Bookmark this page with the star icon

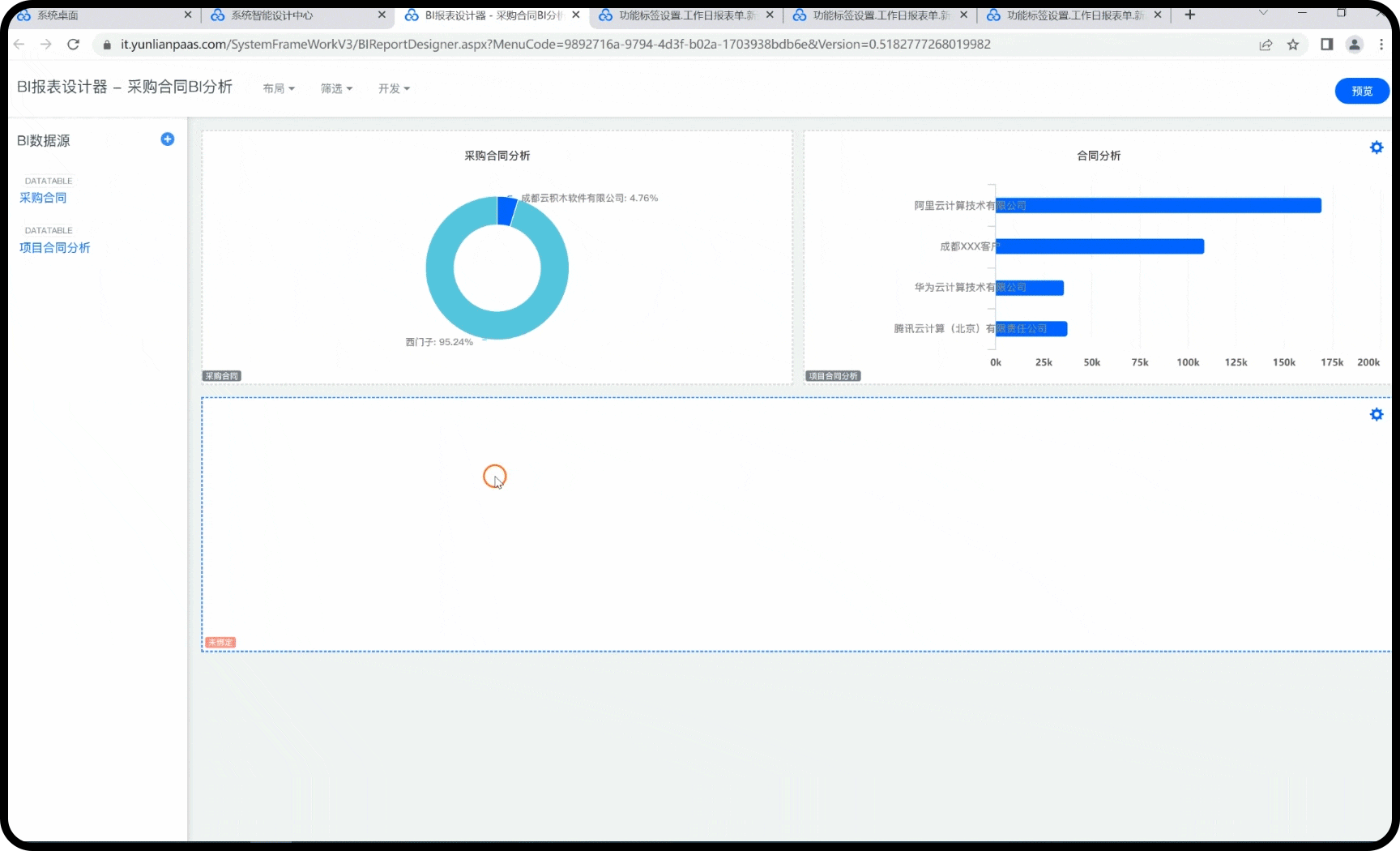(1293, 45)
